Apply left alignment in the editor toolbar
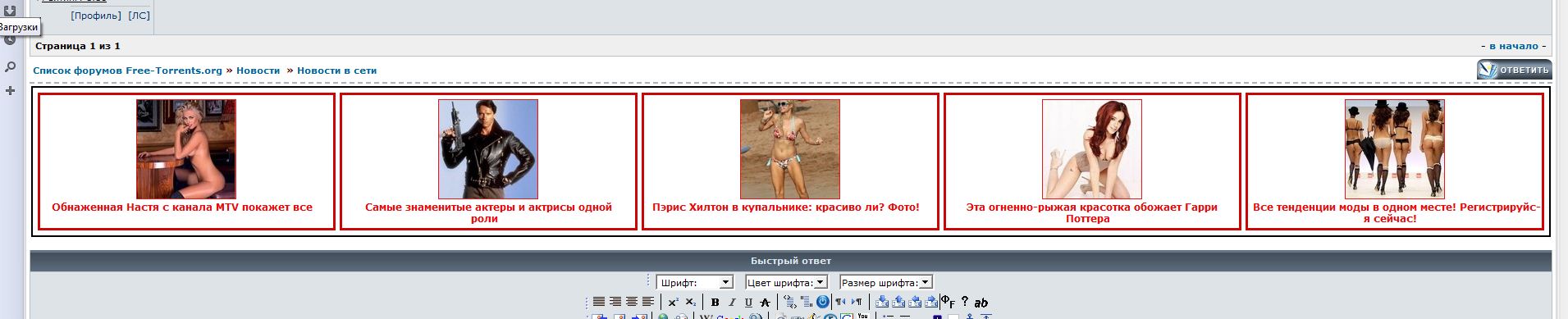Screen dimensions: 1568x319 (x=648, y=302)
